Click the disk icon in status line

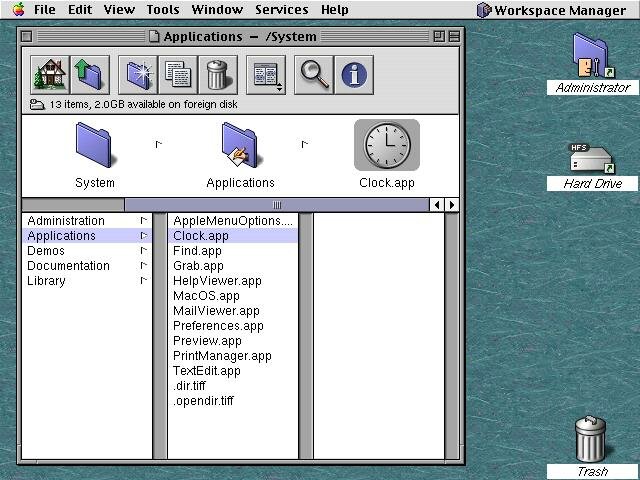(x=37, y=105)
